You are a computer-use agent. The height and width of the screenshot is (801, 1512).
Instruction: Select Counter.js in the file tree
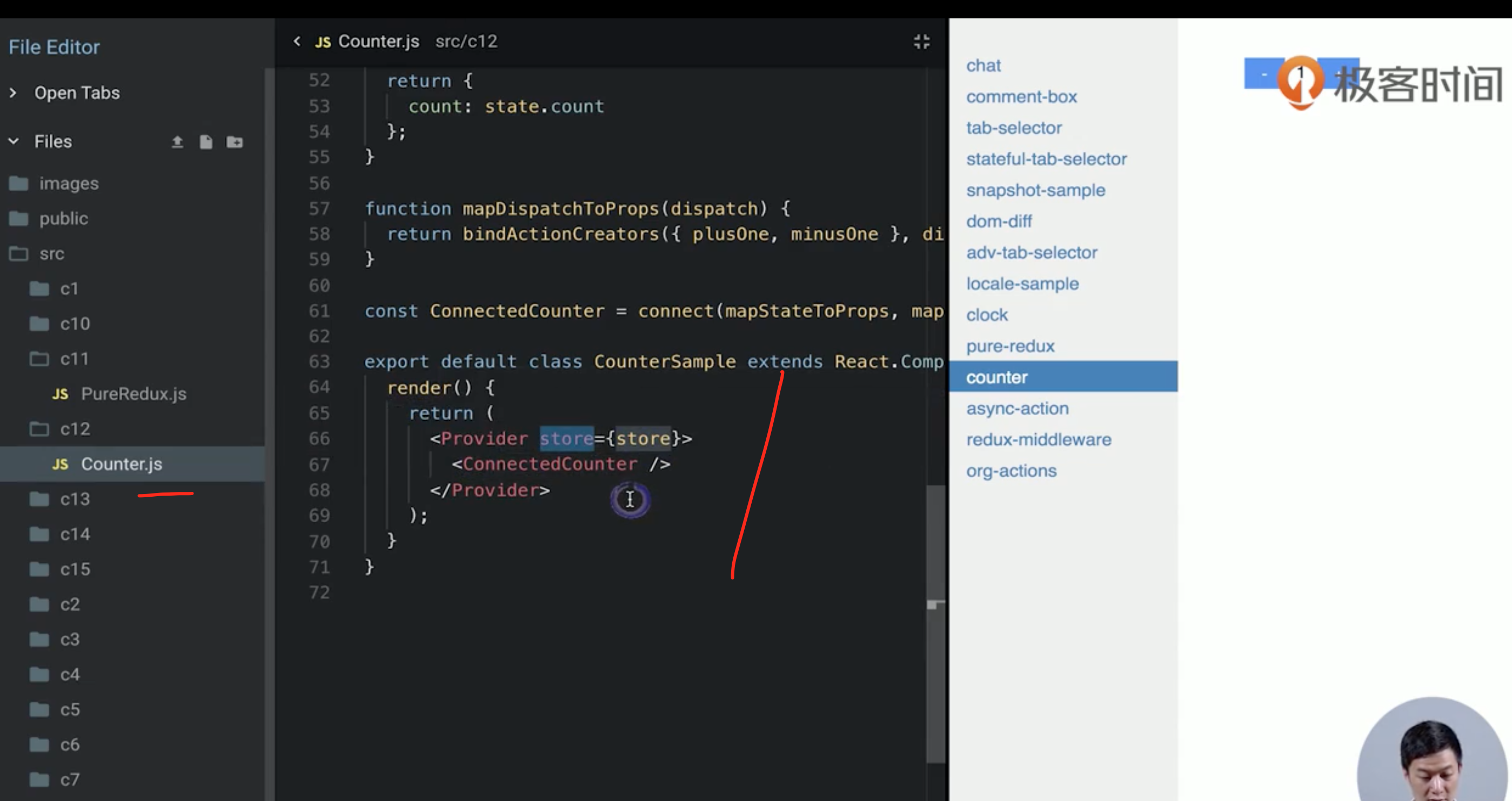(x=121, y=464)
